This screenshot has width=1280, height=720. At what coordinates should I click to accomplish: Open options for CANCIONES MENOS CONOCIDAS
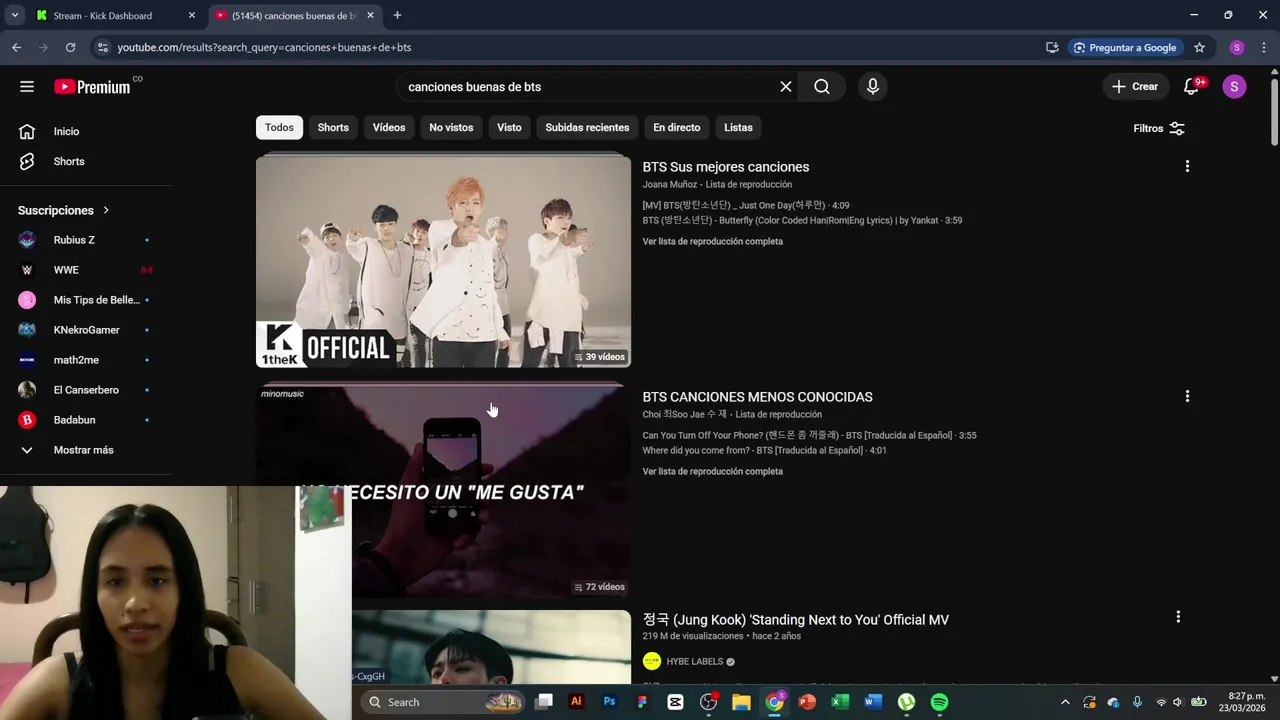click(x=1187, y=396)
